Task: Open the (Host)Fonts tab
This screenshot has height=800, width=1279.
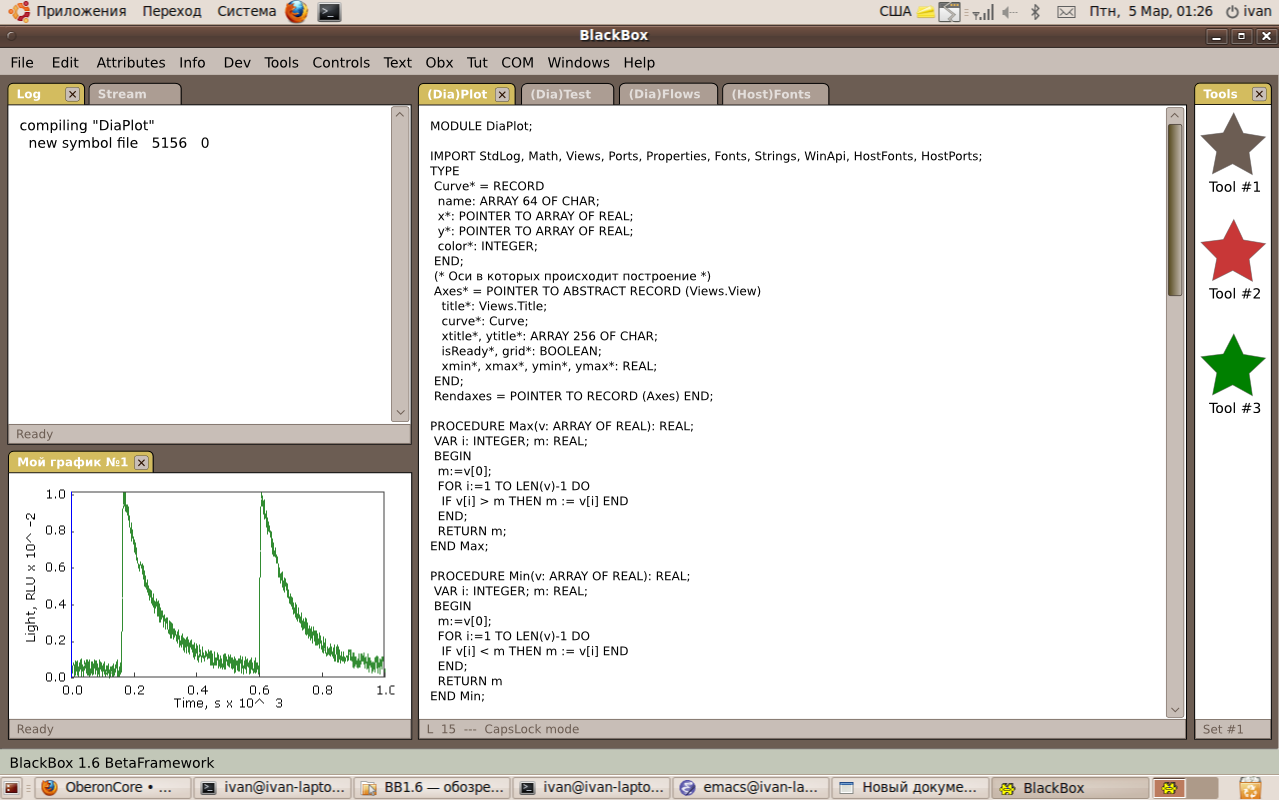Action: 770,94
